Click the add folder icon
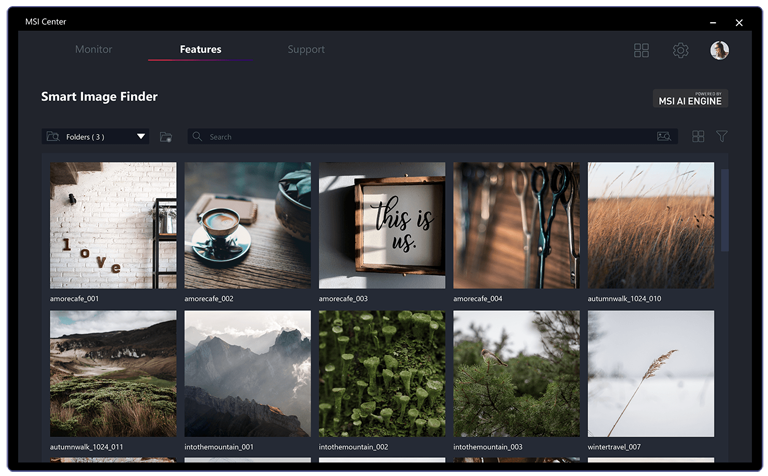 tap(166, 137)
